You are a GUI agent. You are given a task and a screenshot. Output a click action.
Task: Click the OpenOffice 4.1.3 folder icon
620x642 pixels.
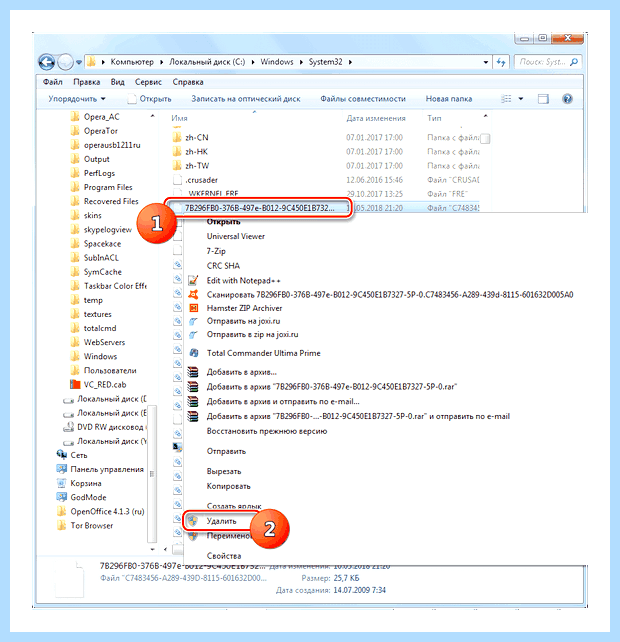click(61, 511)
